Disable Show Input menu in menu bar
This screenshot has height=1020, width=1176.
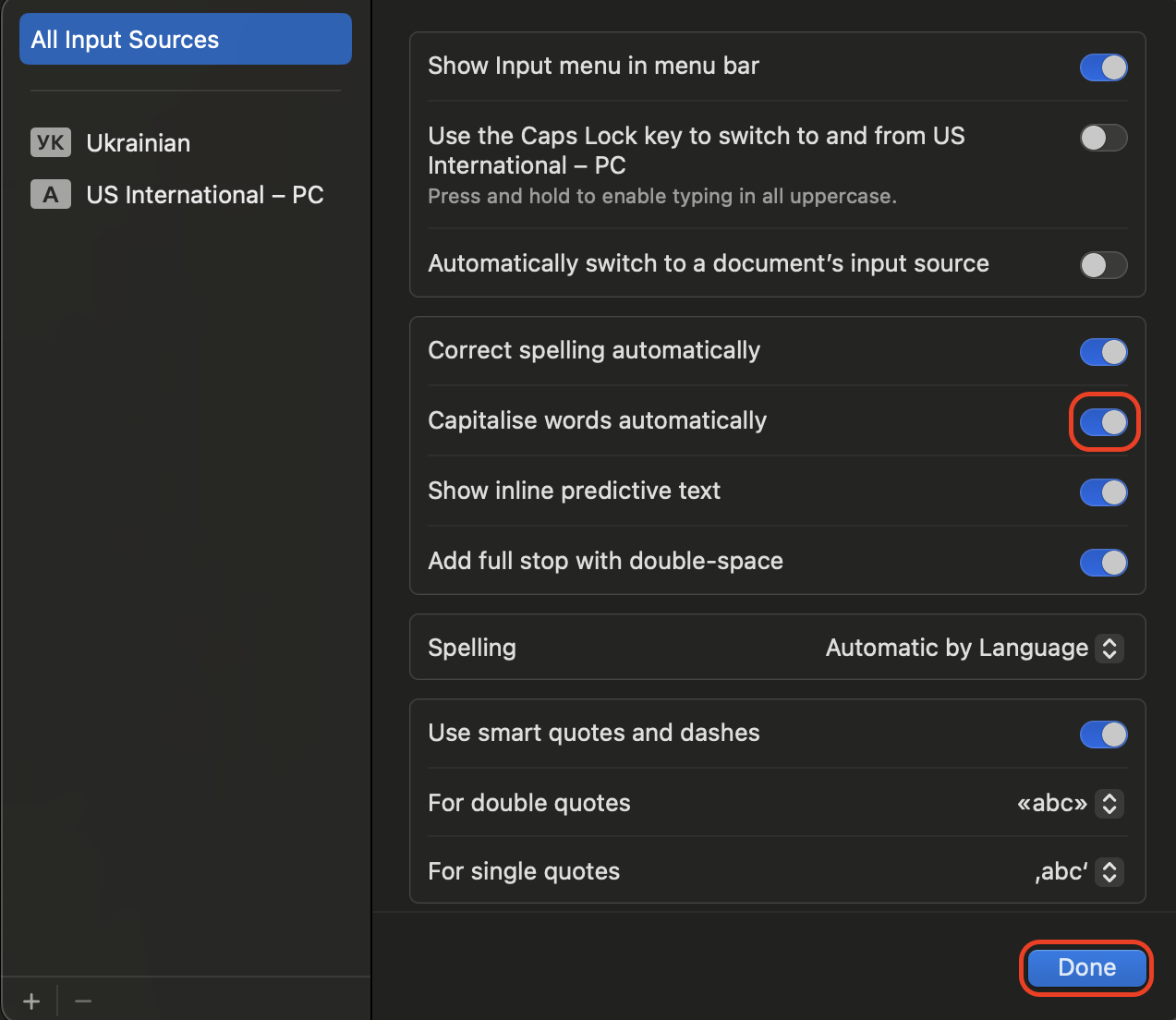(x=1103, y=67)
